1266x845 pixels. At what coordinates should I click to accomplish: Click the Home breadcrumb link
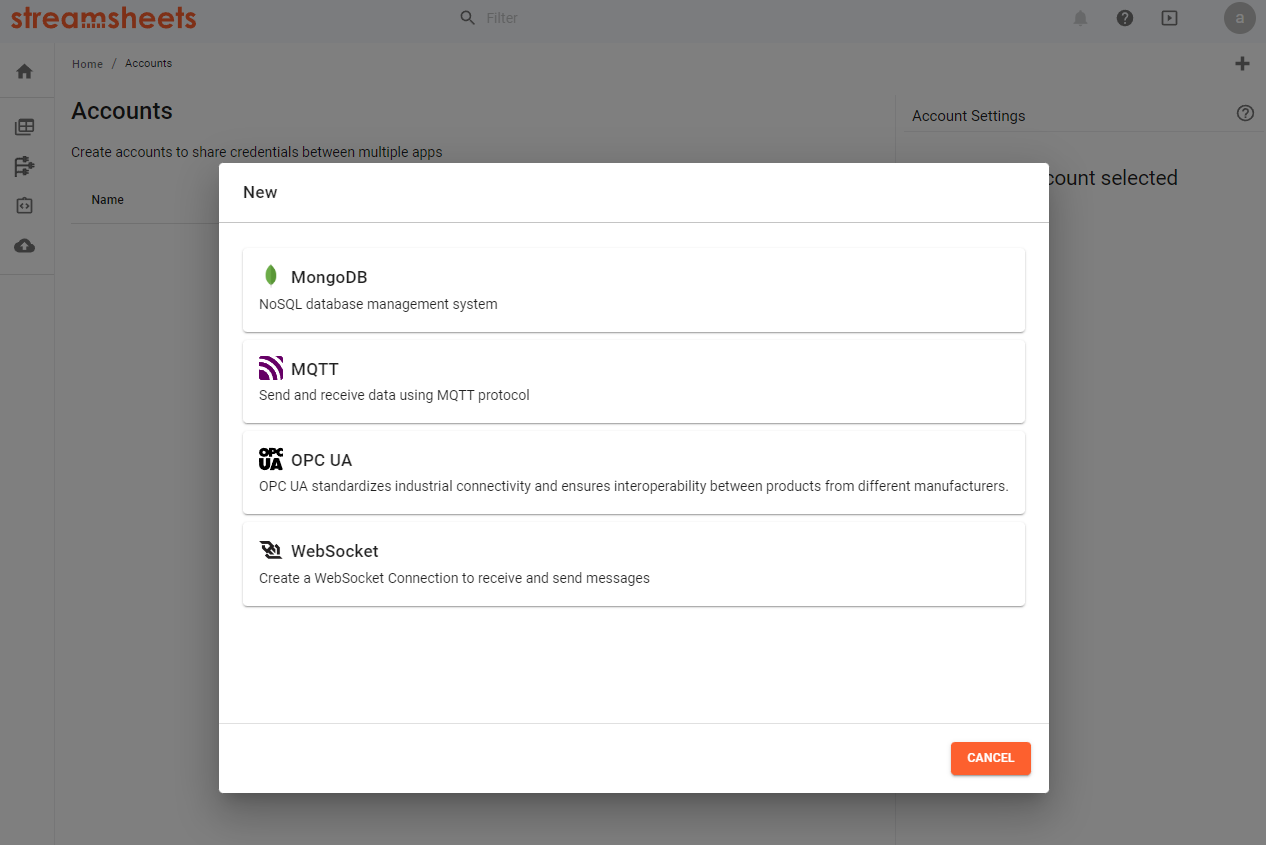pos(87,64)
